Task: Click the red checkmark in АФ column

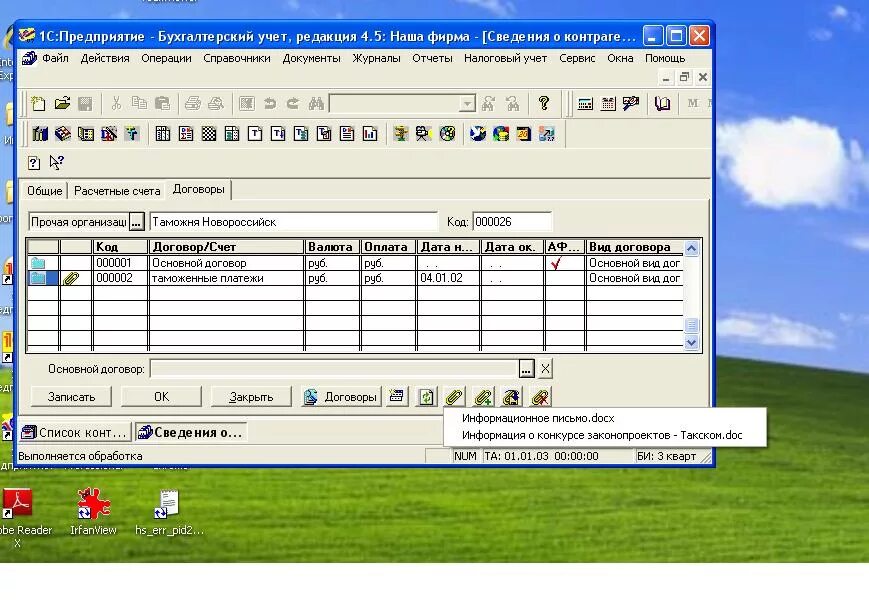Action: point(556,263)
